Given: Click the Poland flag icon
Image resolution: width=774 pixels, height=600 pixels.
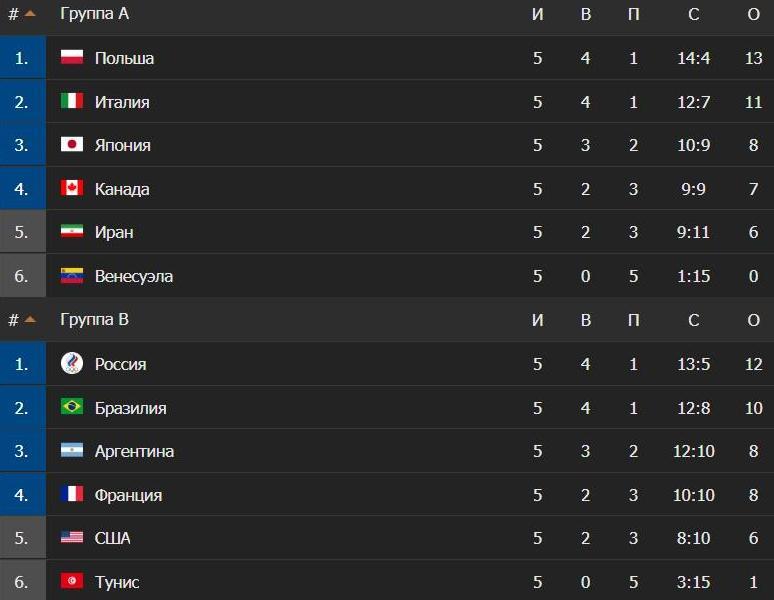Looking at the screenshot, I should pos(72,57).
